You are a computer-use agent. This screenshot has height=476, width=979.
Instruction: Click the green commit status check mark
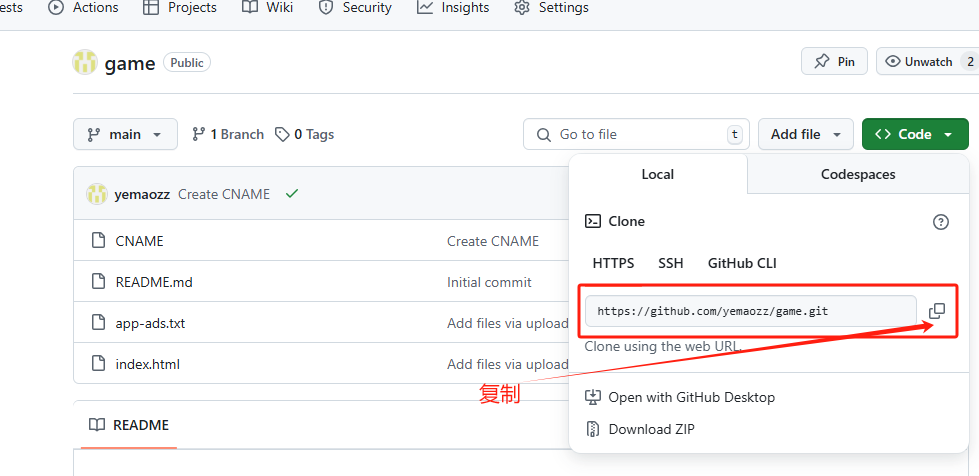click(x=292, y=194)
